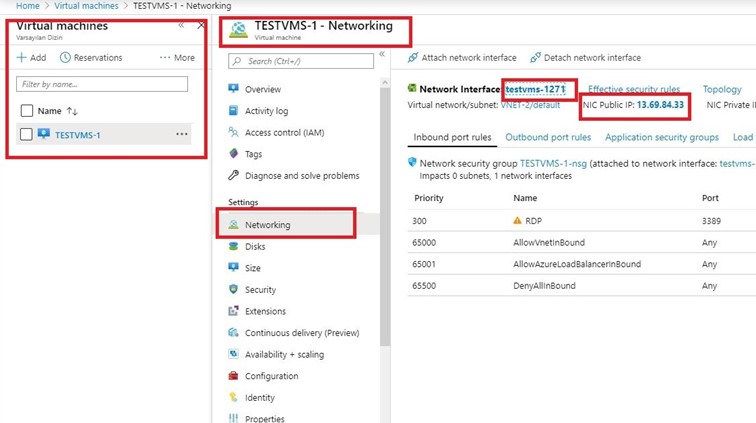
Task: Switch to Outbound port rules tab
Action: click(548, 137)
